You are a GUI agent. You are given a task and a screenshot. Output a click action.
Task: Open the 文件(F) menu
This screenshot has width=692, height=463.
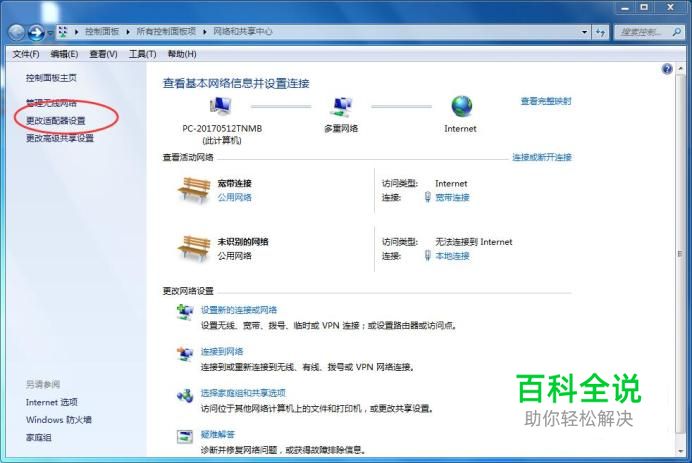coord(26,54)
